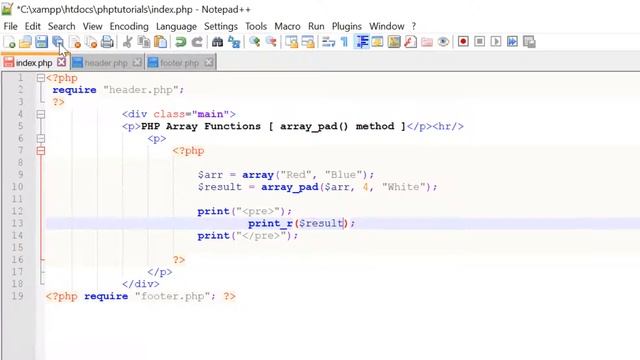This screenshot has width=640, height=360.
Task: Zoom in with the magnifier plus icon
Action: click(x=255, y=42)
